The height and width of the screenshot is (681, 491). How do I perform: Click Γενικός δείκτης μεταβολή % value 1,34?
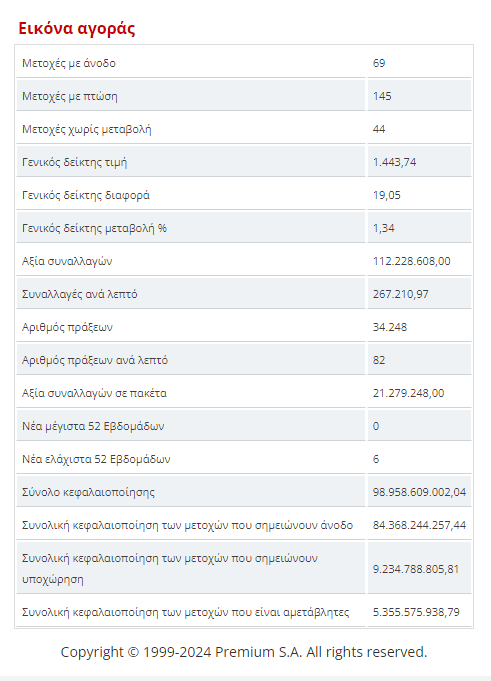(383, 228)
